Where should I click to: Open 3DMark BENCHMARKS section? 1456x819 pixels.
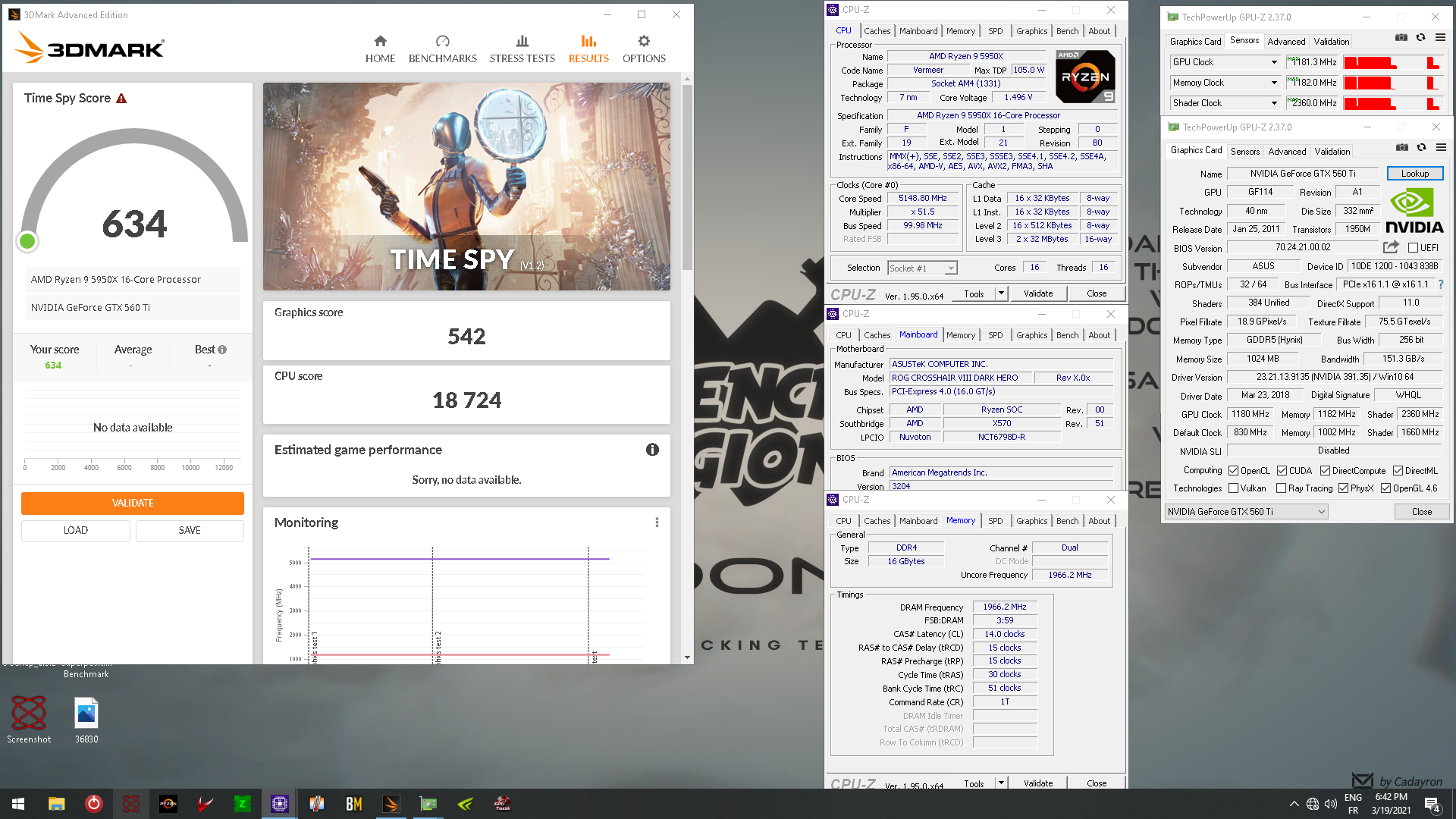[x=443, y=49]
